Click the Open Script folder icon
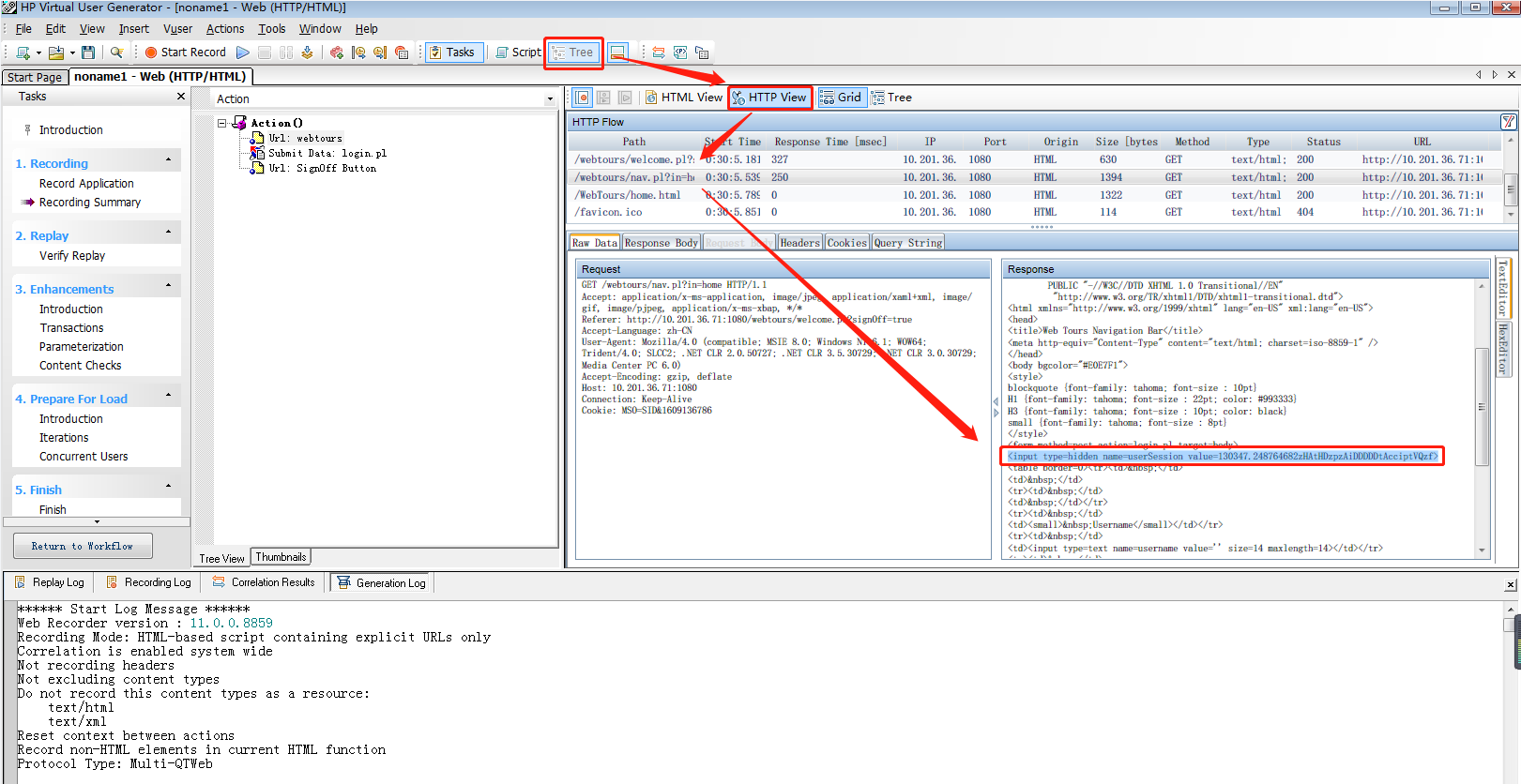The width and height of the screenshot is (1521, 784). tap(56, 53)
